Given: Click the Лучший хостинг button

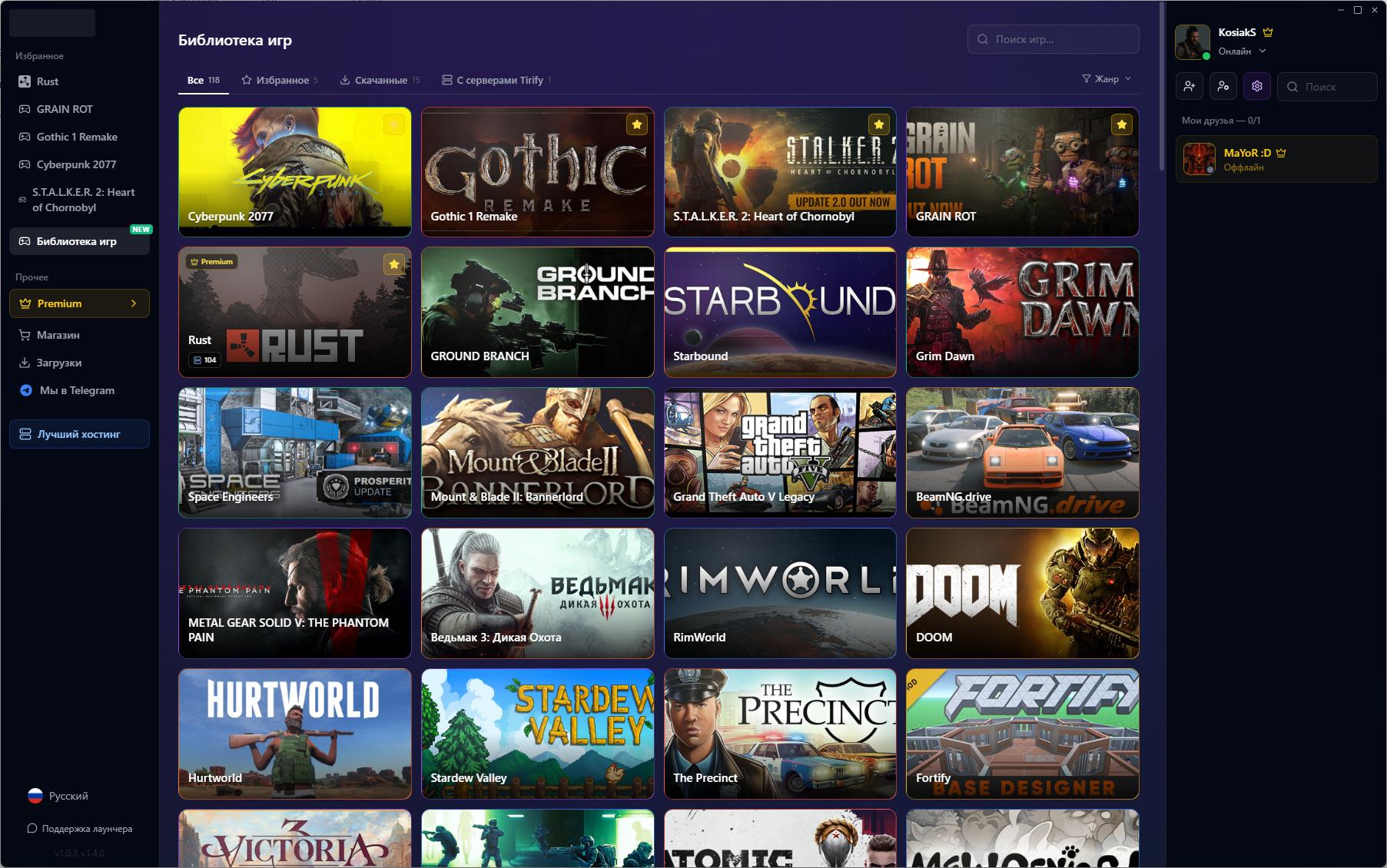Looking at the screenshot, I should pyautogui.click(x=79, y=434).
